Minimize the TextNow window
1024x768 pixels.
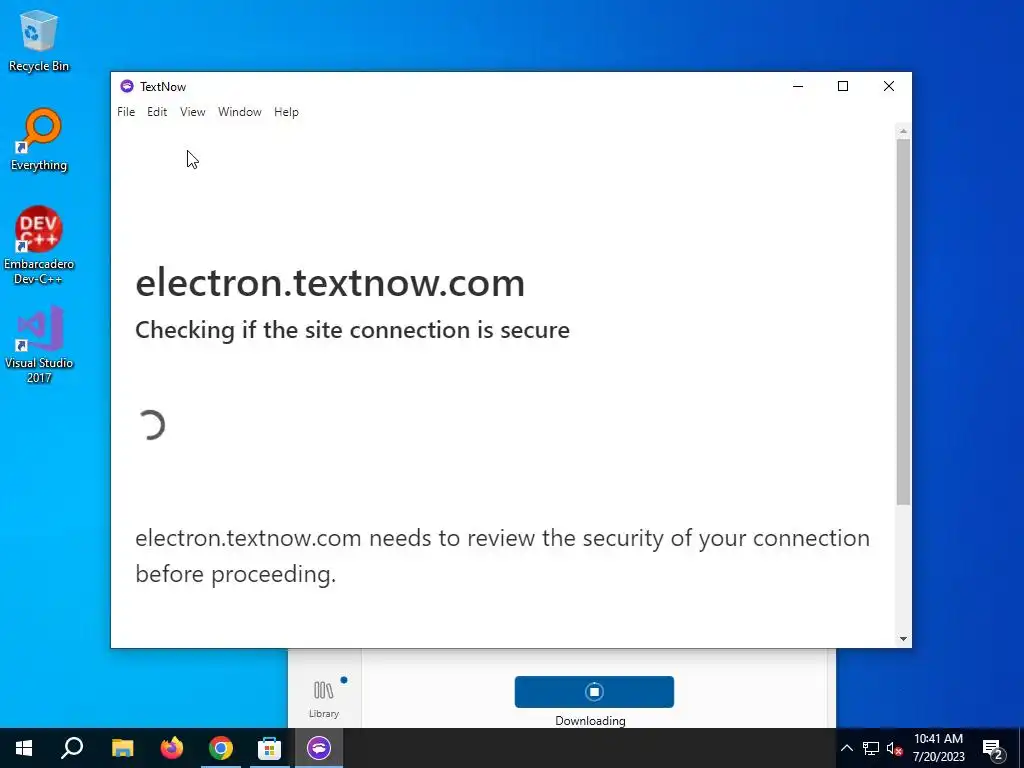pos(797,86)
